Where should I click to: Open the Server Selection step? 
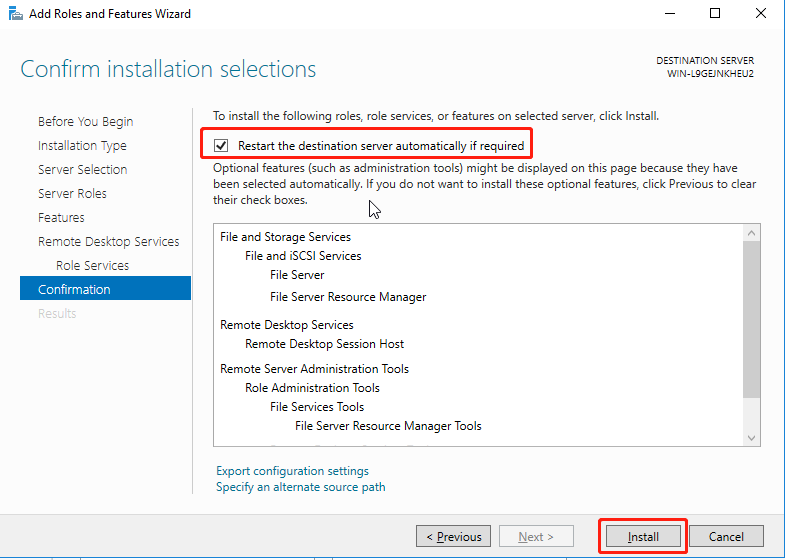click(x=82, y=170)
